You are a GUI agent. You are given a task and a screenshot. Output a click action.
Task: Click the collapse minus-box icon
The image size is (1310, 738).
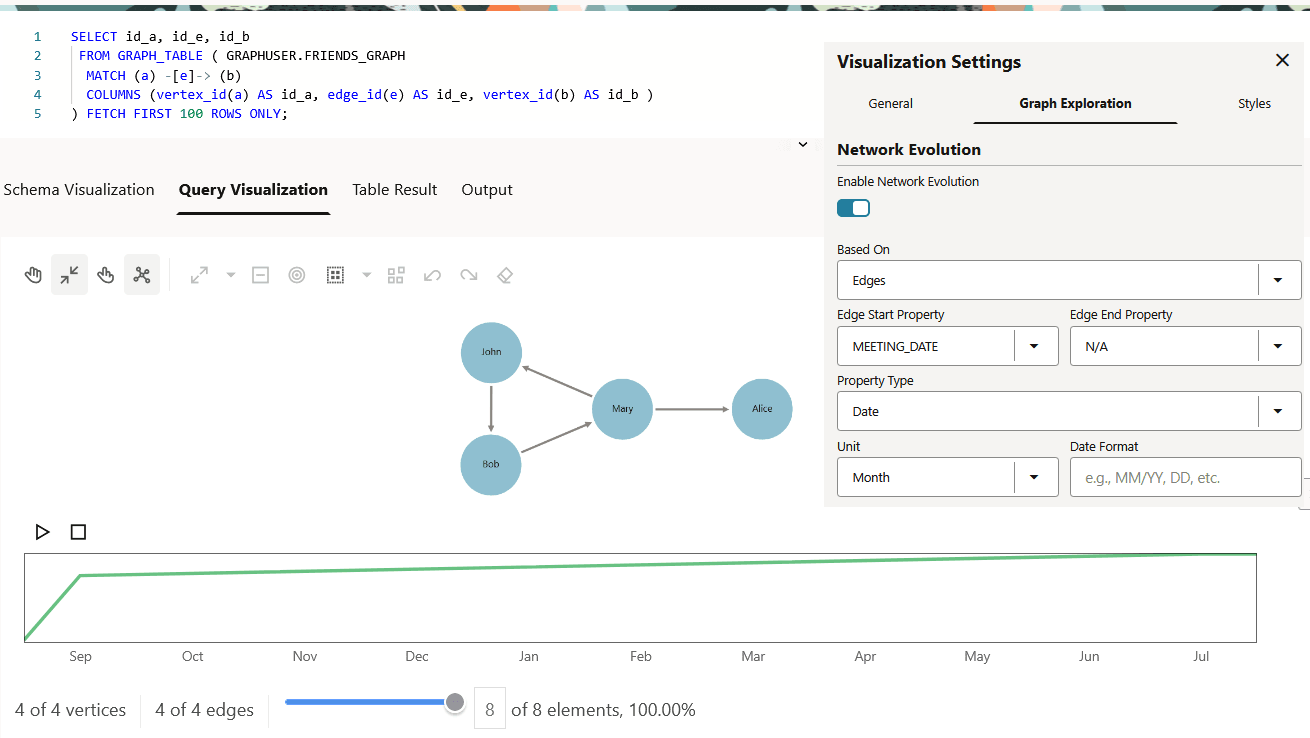point(261,275)
